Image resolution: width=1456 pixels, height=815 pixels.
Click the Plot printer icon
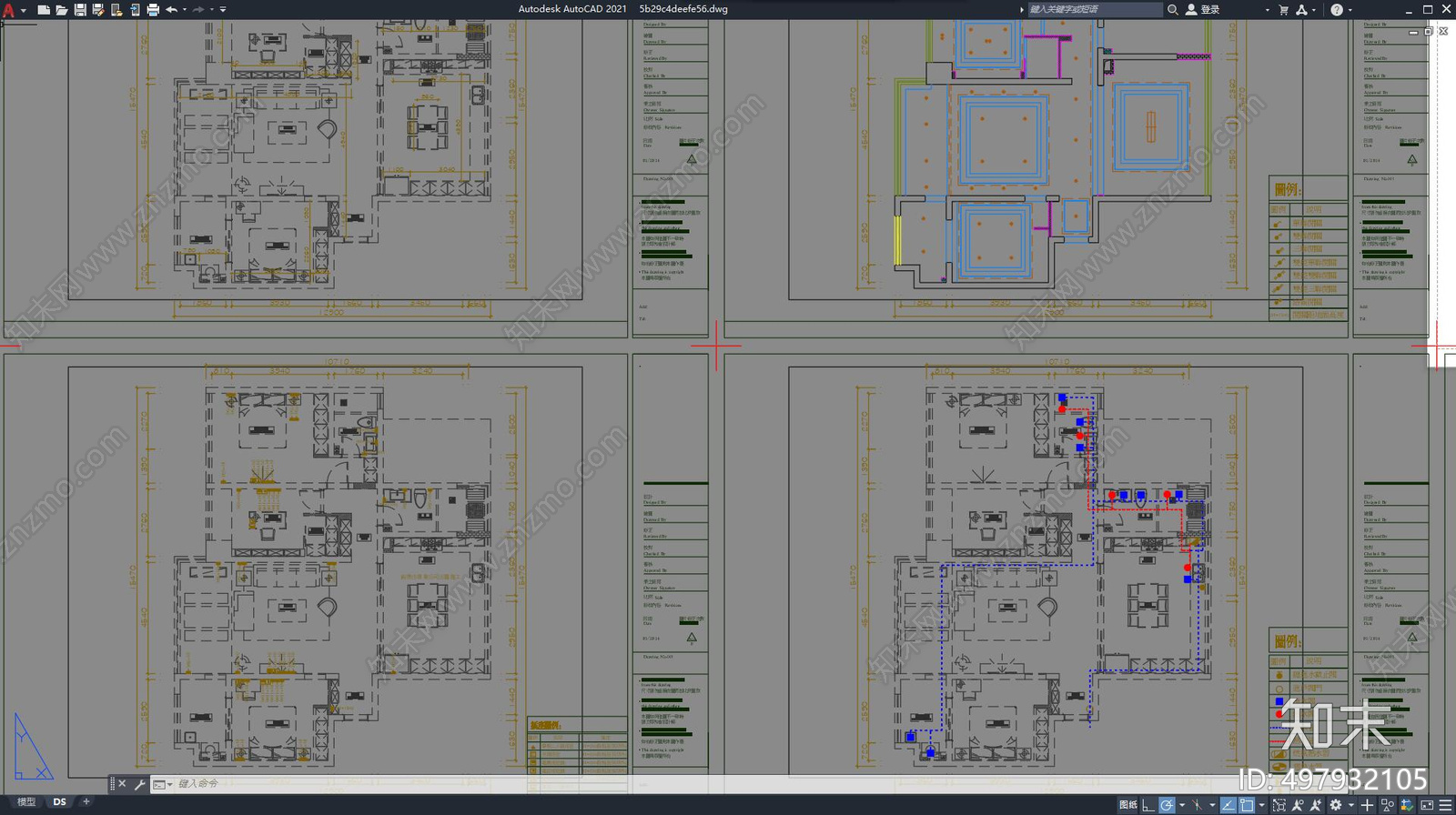(153, 10)
